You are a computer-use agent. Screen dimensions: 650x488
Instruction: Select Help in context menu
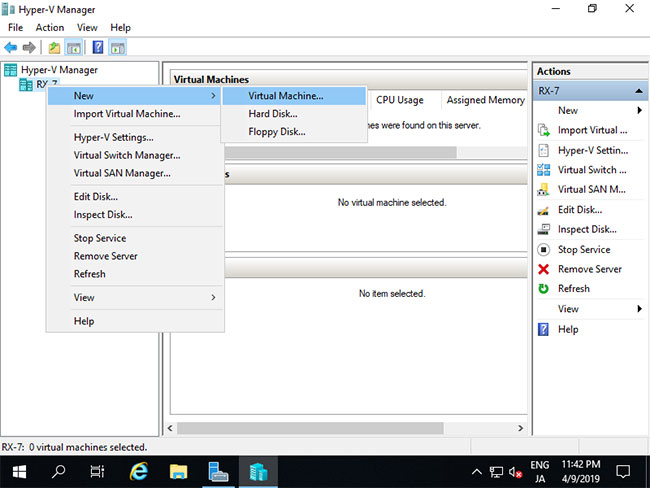[134, 321]
